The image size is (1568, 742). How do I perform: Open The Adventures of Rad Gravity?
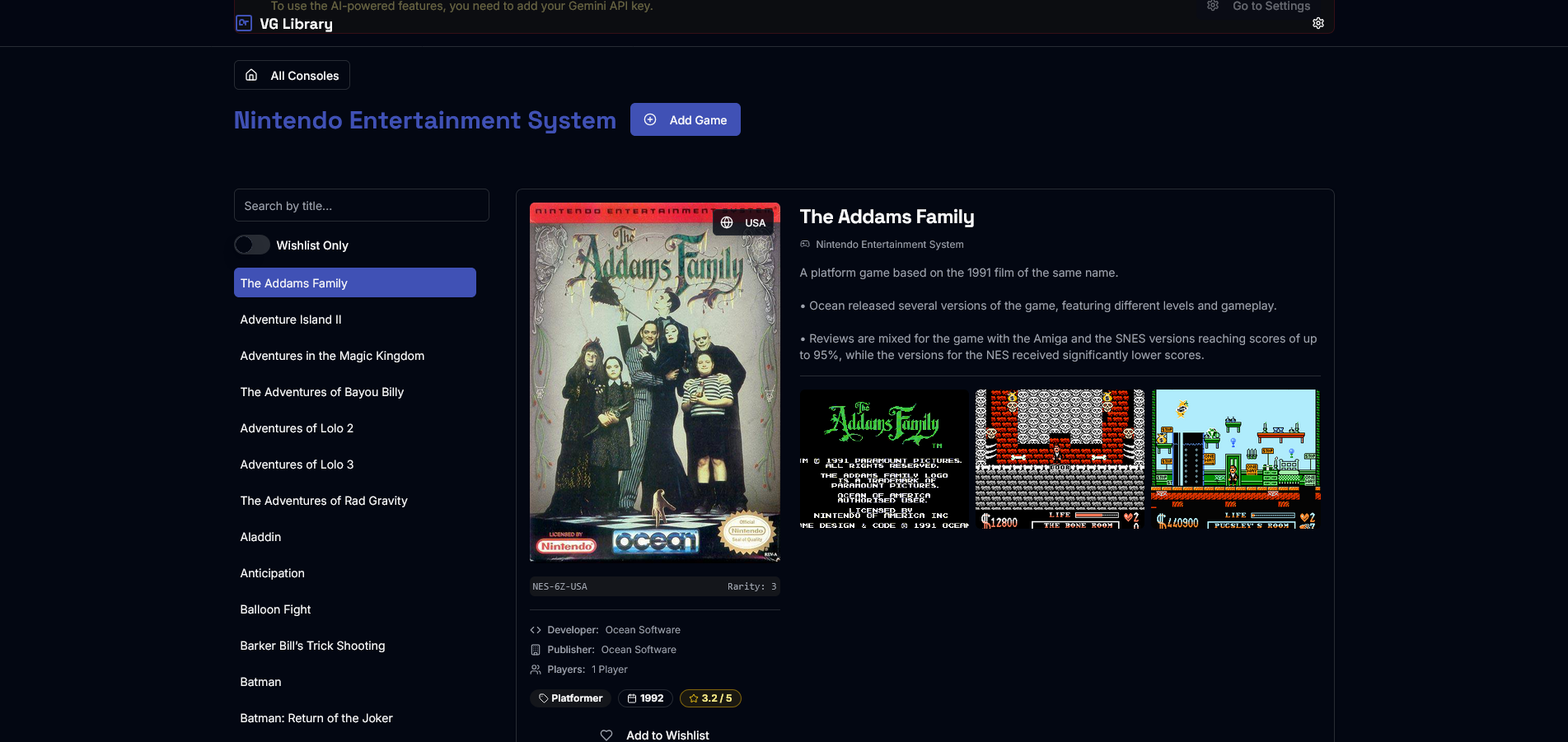(355, 500)
